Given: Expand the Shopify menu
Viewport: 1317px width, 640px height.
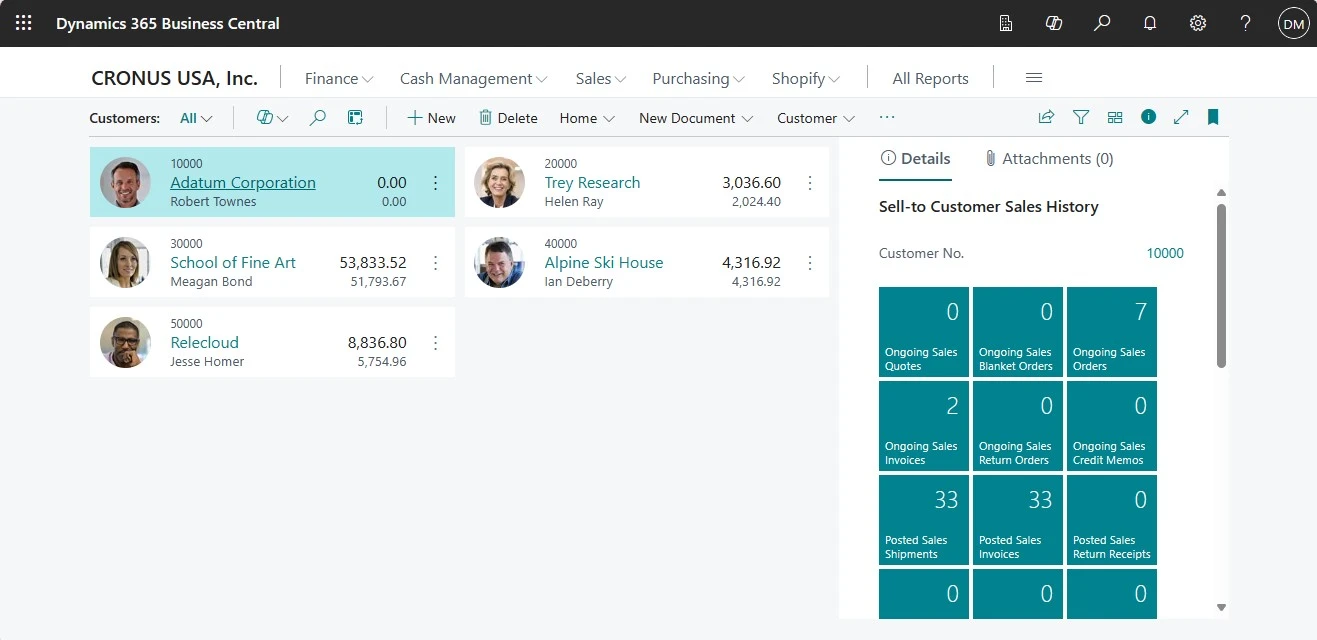Looking at the screenshot, I should [x=806, y=78].
